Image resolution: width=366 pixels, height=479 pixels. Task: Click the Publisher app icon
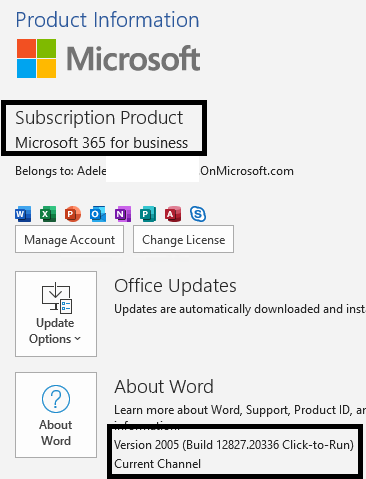pyautogui.click(x=148, y=214)
